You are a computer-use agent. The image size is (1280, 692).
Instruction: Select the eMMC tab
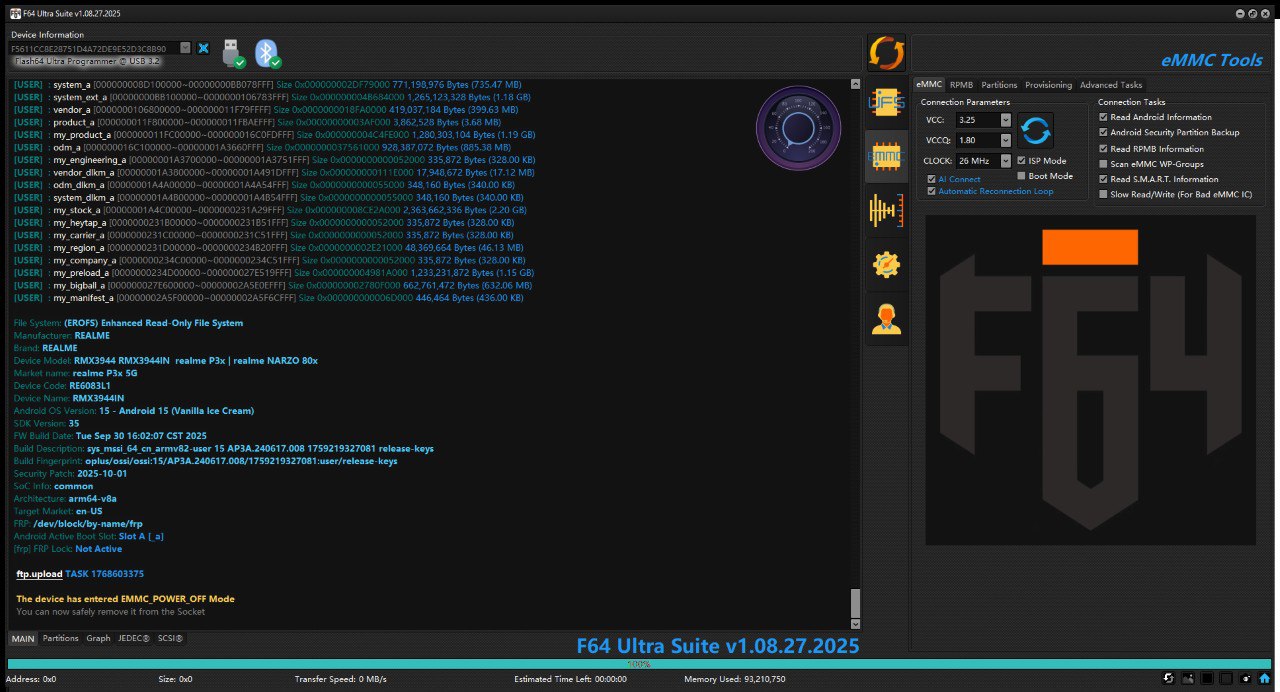click(x=929, y=85)
